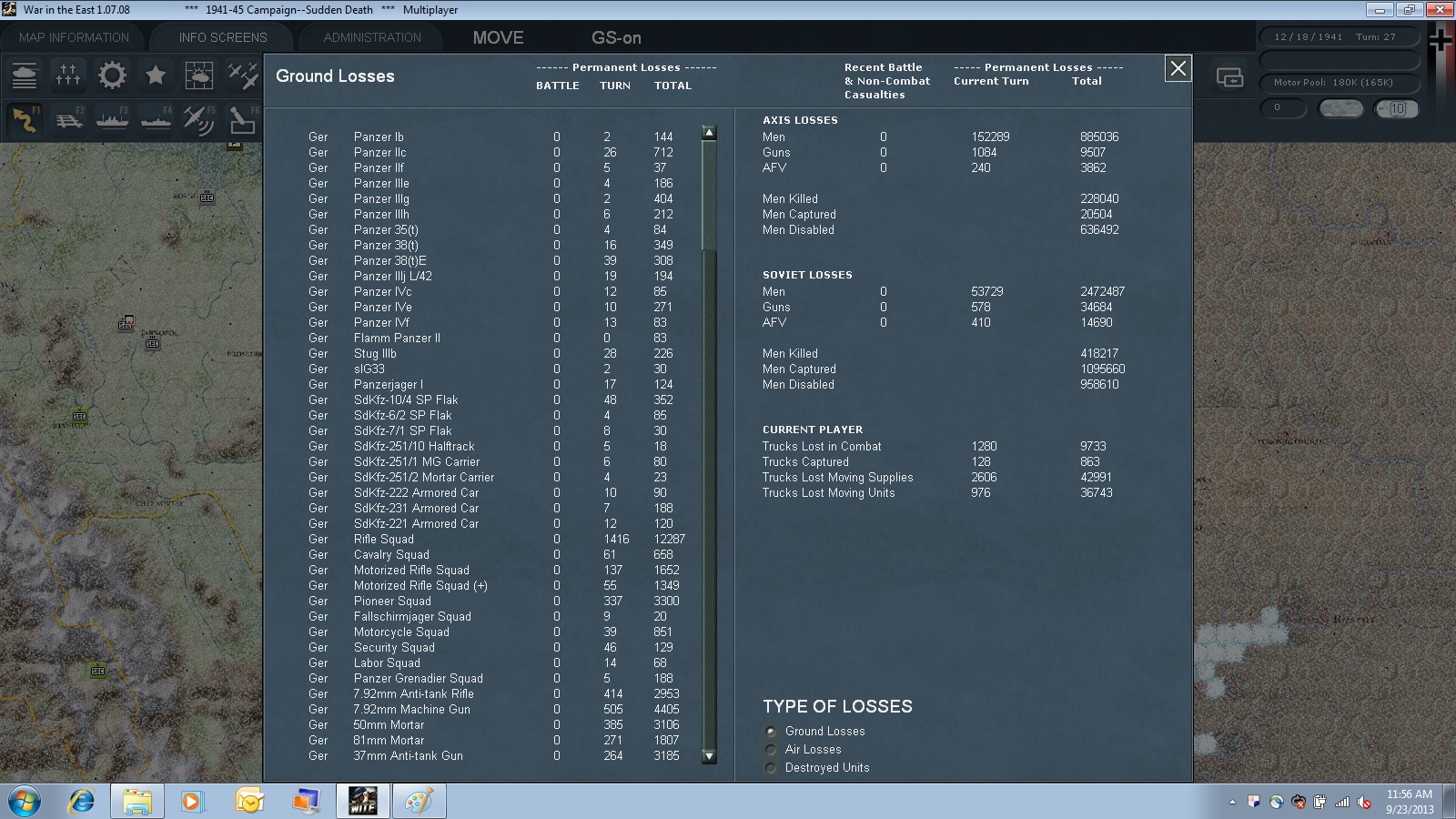
Task: Open the media player taskbar icon
Action: tap(191, 802)
